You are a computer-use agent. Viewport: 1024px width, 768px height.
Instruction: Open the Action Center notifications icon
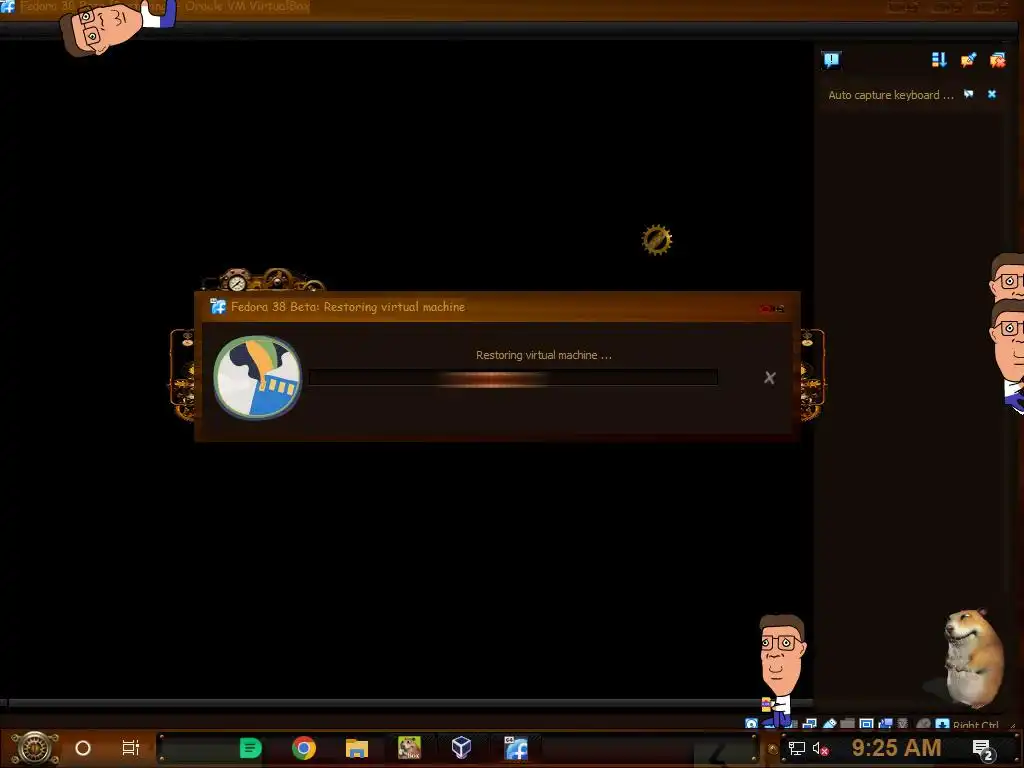pyautogui.click(x=983, y=749)
